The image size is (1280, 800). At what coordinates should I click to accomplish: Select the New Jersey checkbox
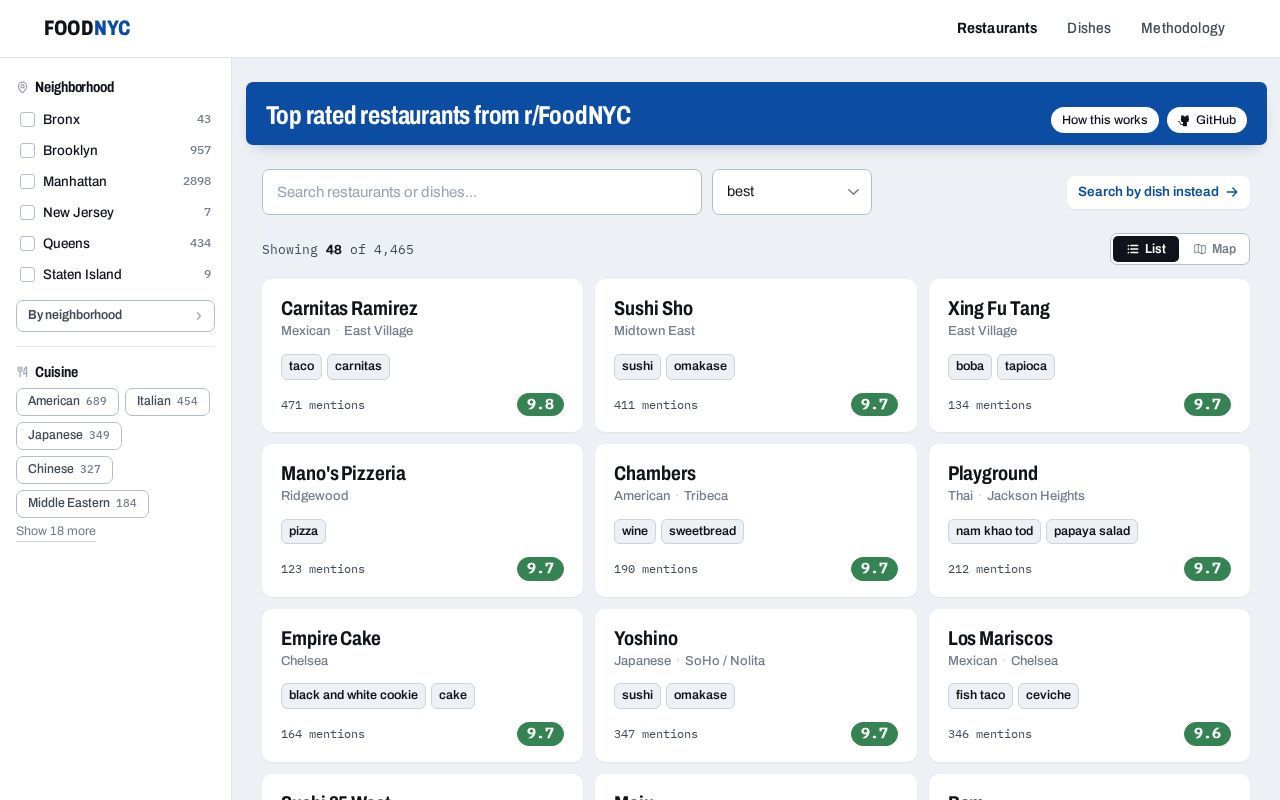pyautogui.click(x=28, y=213)
